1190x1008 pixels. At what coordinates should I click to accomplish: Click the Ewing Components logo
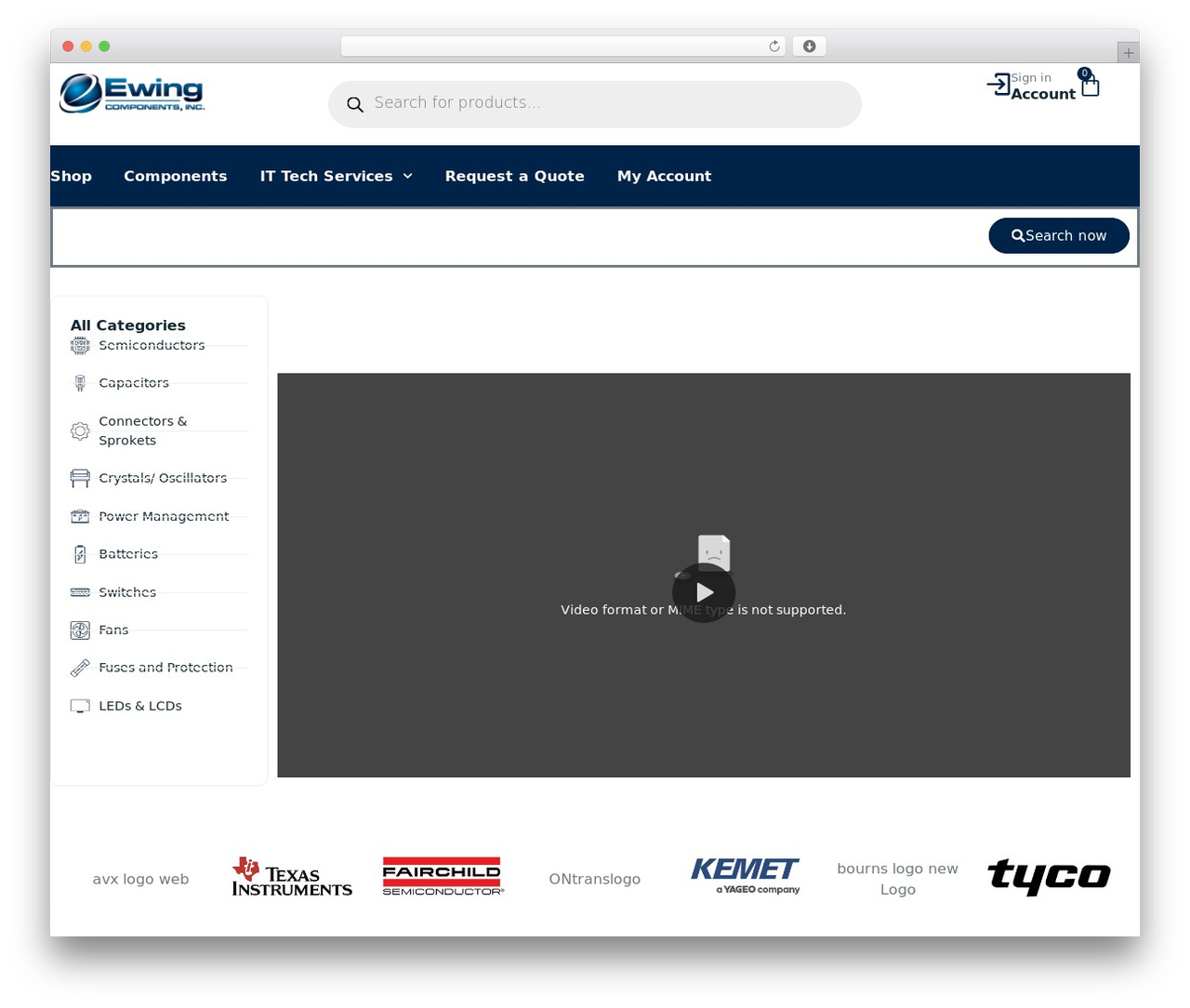pos(132,93)
